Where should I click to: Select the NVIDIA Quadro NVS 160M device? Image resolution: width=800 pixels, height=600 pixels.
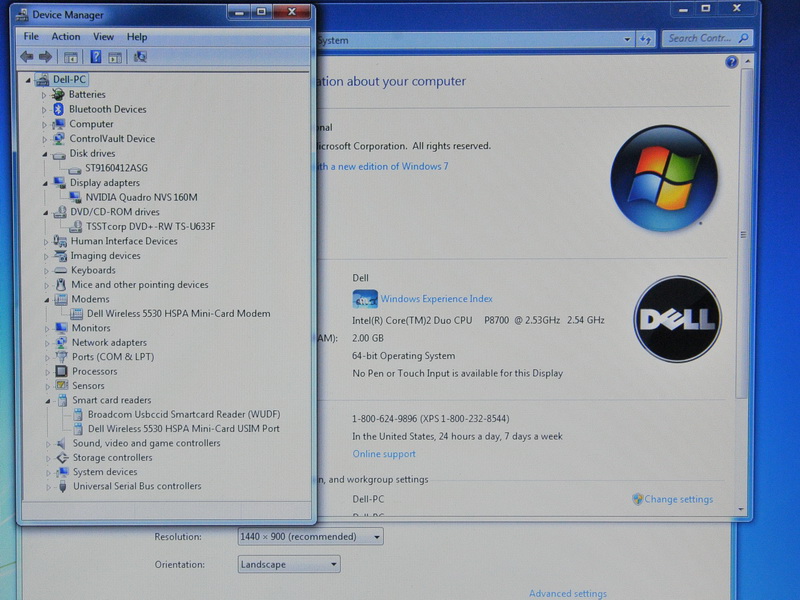[141, 197]
